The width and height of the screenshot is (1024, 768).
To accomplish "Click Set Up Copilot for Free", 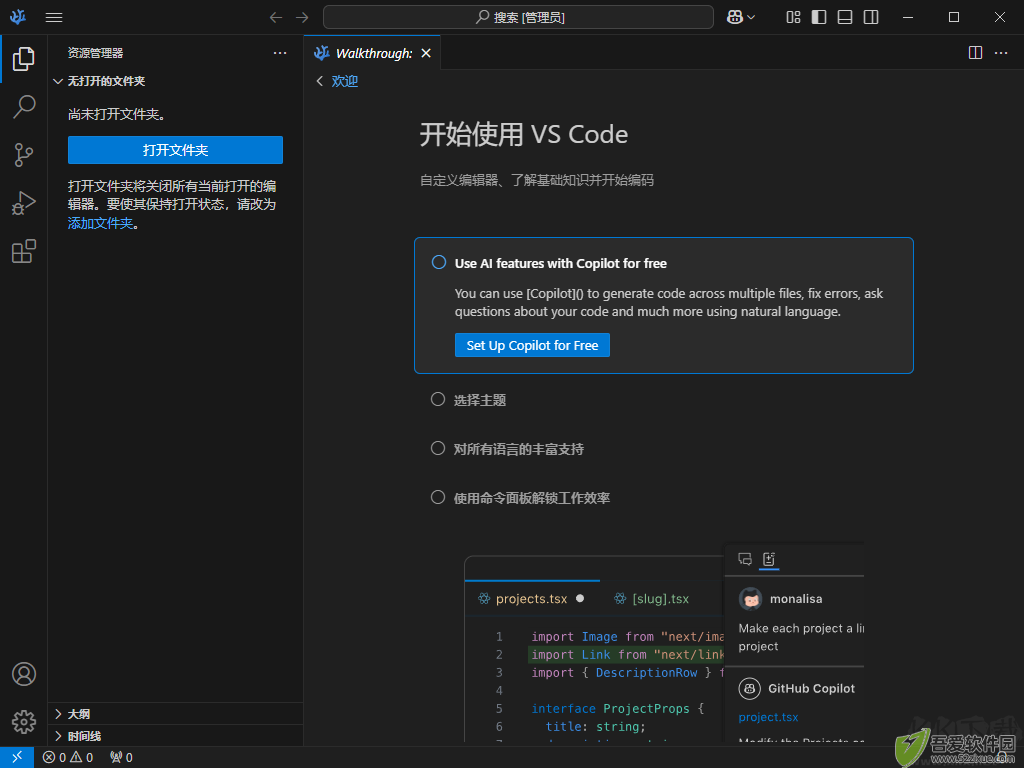I will (x=532, y=345).
